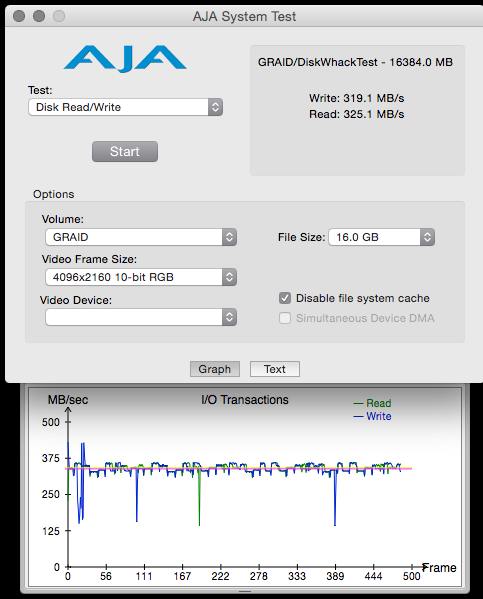
Task: Click the Options section label
Action: tap(53, 194)
